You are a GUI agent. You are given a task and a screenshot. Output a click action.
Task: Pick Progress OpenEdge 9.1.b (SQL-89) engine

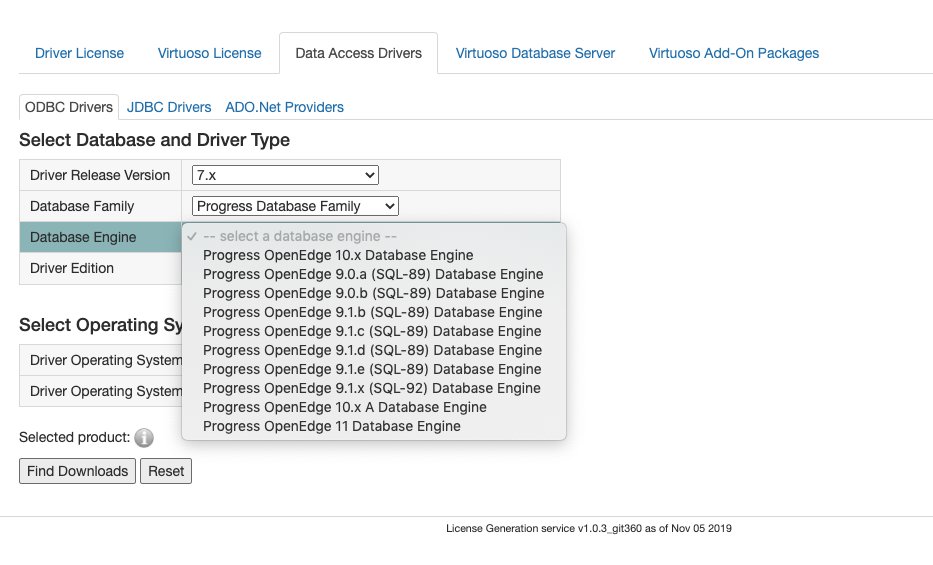coord(374,312)
